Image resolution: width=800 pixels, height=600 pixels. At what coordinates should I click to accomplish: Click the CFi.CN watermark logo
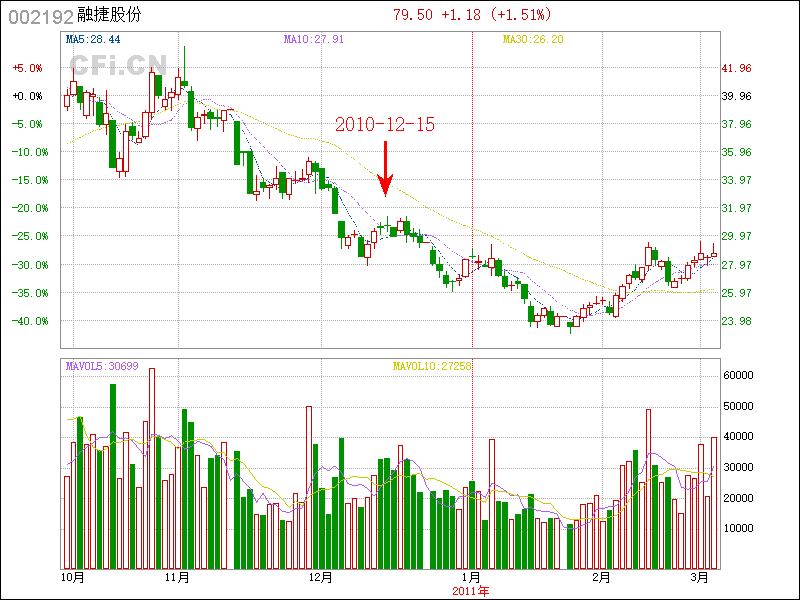[x=116, y=66]
